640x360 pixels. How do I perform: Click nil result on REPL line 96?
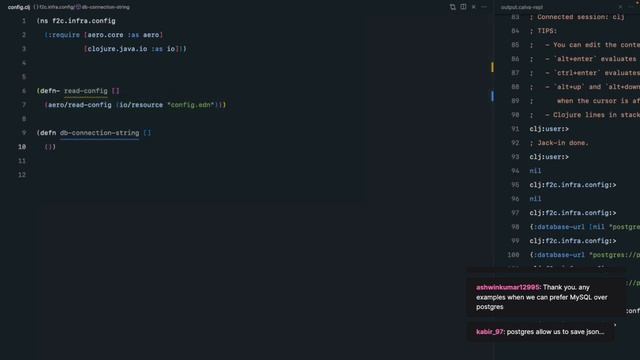(x=535, y=199)
